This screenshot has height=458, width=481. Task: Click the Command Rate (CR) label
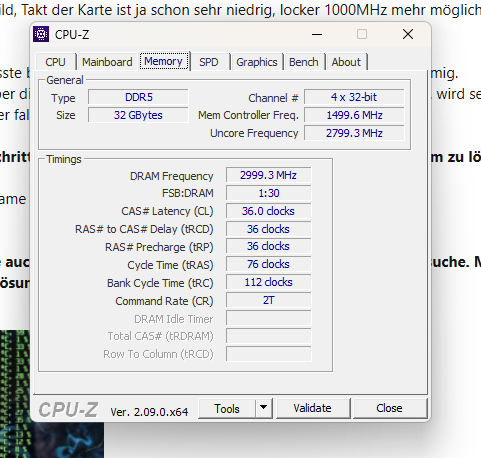pyautogui.click(x=164, y=301)
